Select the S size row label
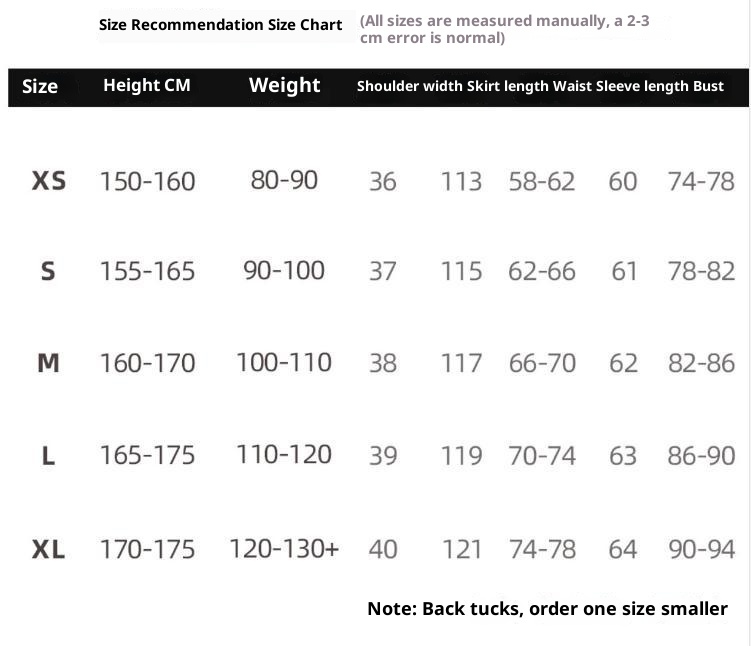Screen dimensions: 751x646 [48, 271]
